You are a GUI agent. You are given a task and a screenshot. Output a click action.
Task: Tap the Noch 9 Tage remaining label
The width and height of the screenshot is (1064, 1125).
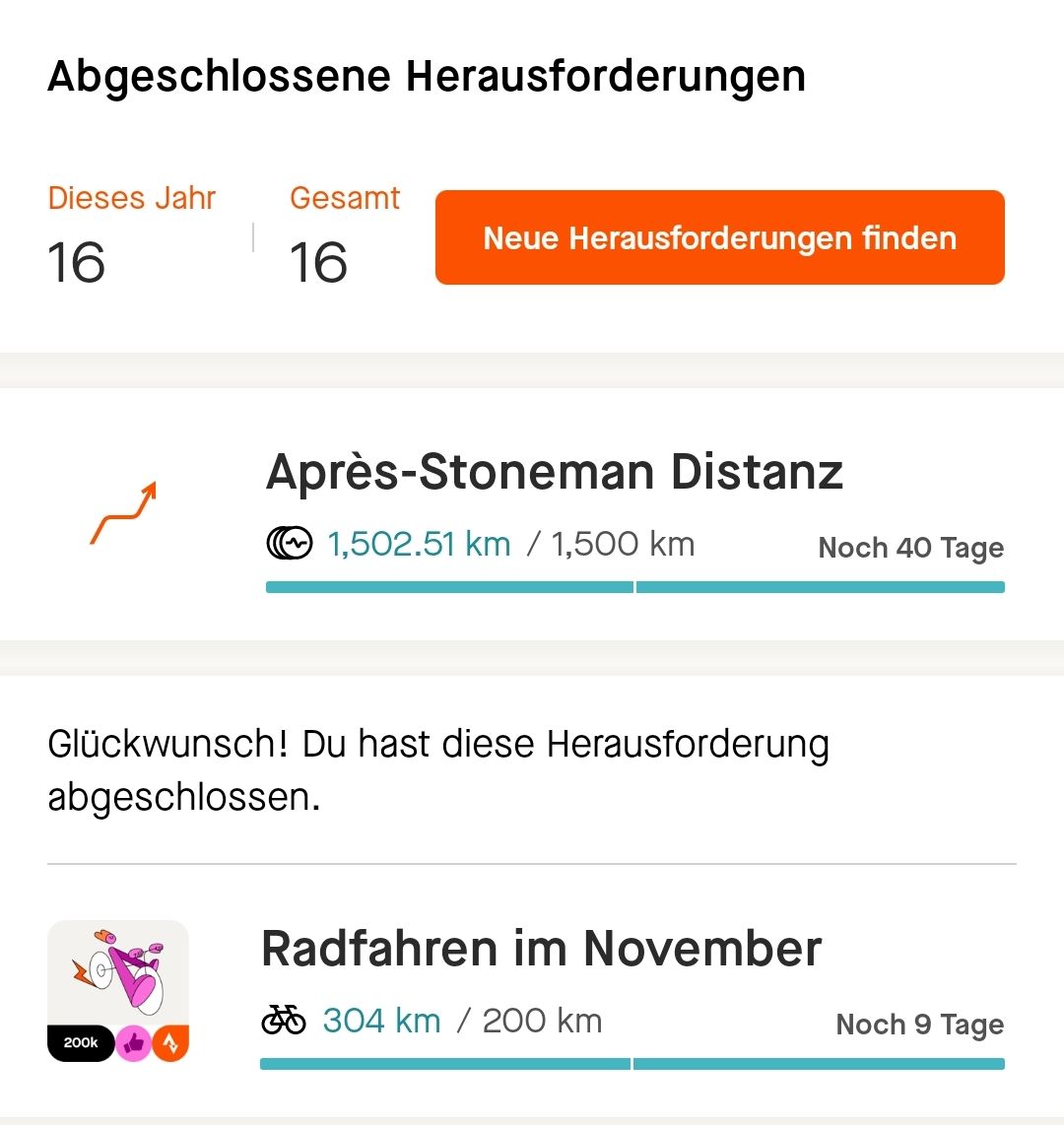click(920, 1025)
